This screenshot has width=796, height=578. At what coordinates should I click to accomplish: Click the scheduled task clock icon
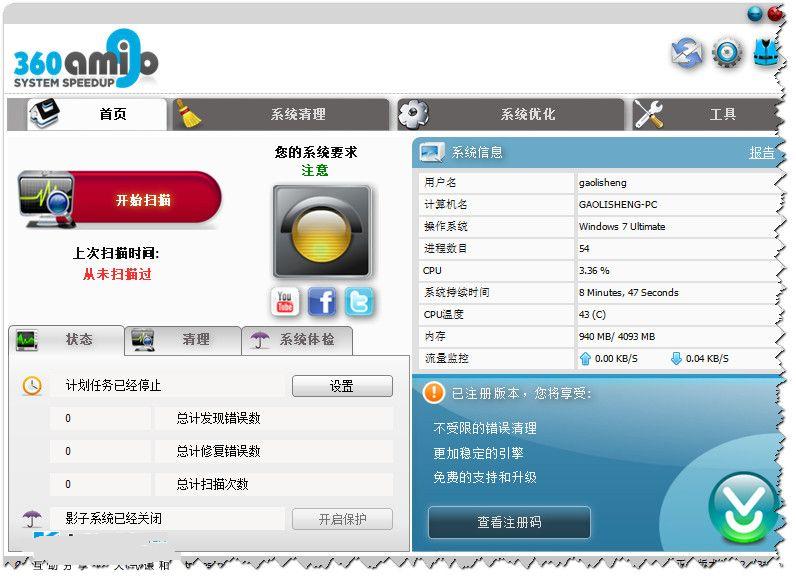(32, 386)
